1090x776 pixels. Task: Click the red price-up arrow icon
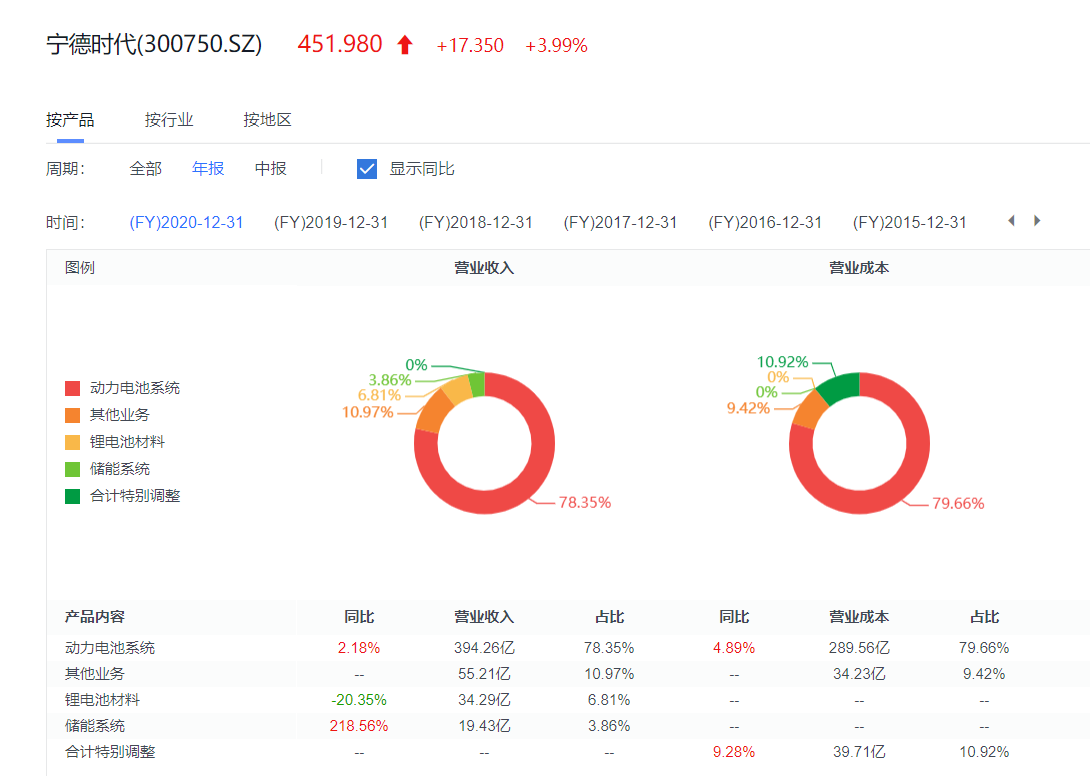(405, 45)
